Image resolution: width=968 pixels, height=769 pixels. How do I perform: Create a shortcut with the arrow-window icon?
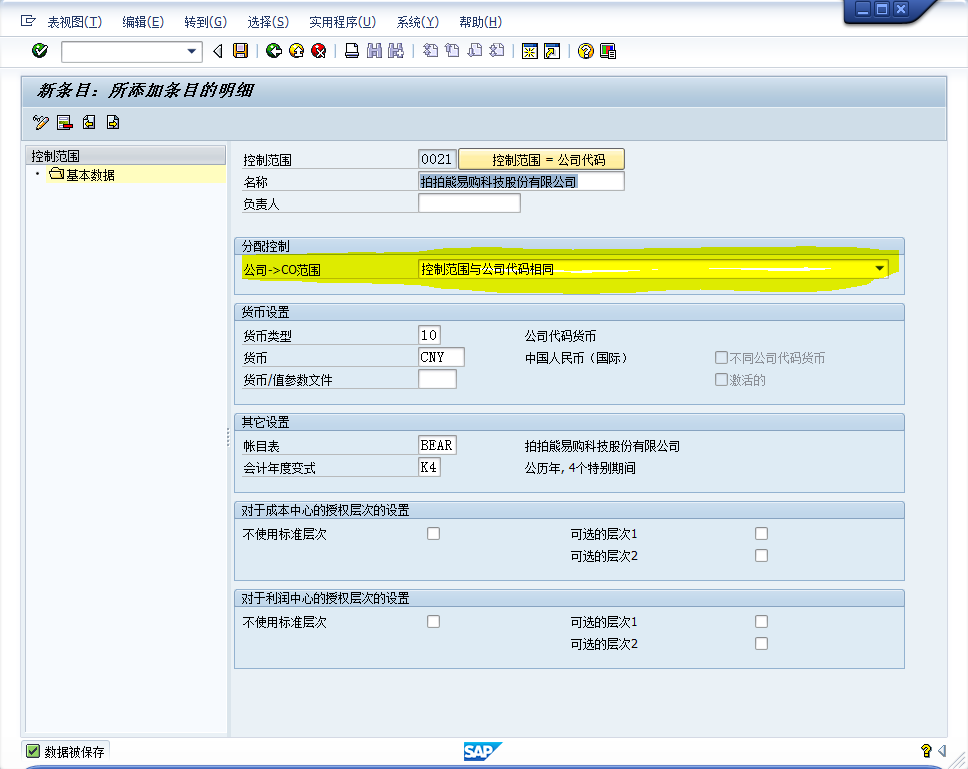pyautogui.click(x=552, y=51)
